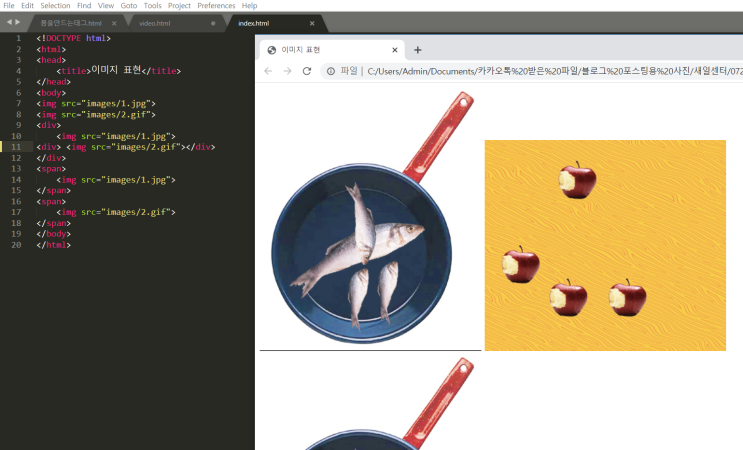Switch to the video.html tab
Screen dimensions: 743x450
coord(154,23)
